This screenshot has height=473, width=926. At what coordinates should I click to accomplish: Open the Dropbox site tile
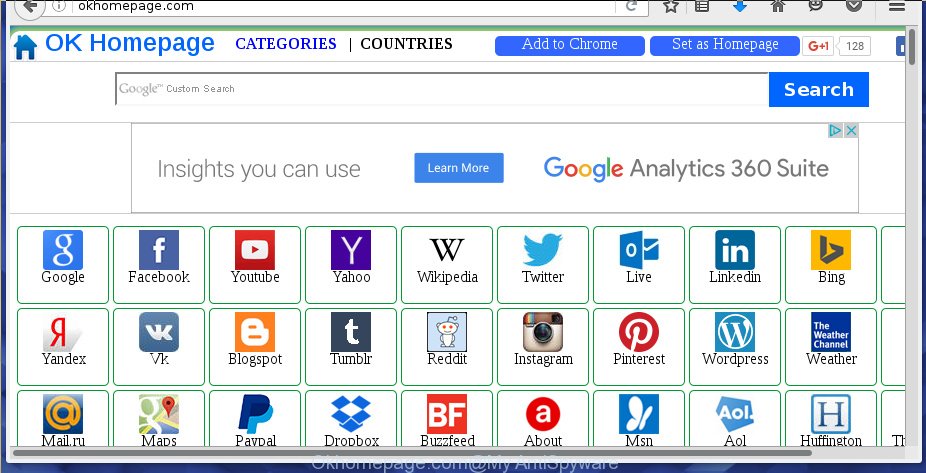[x=351, y=418]
